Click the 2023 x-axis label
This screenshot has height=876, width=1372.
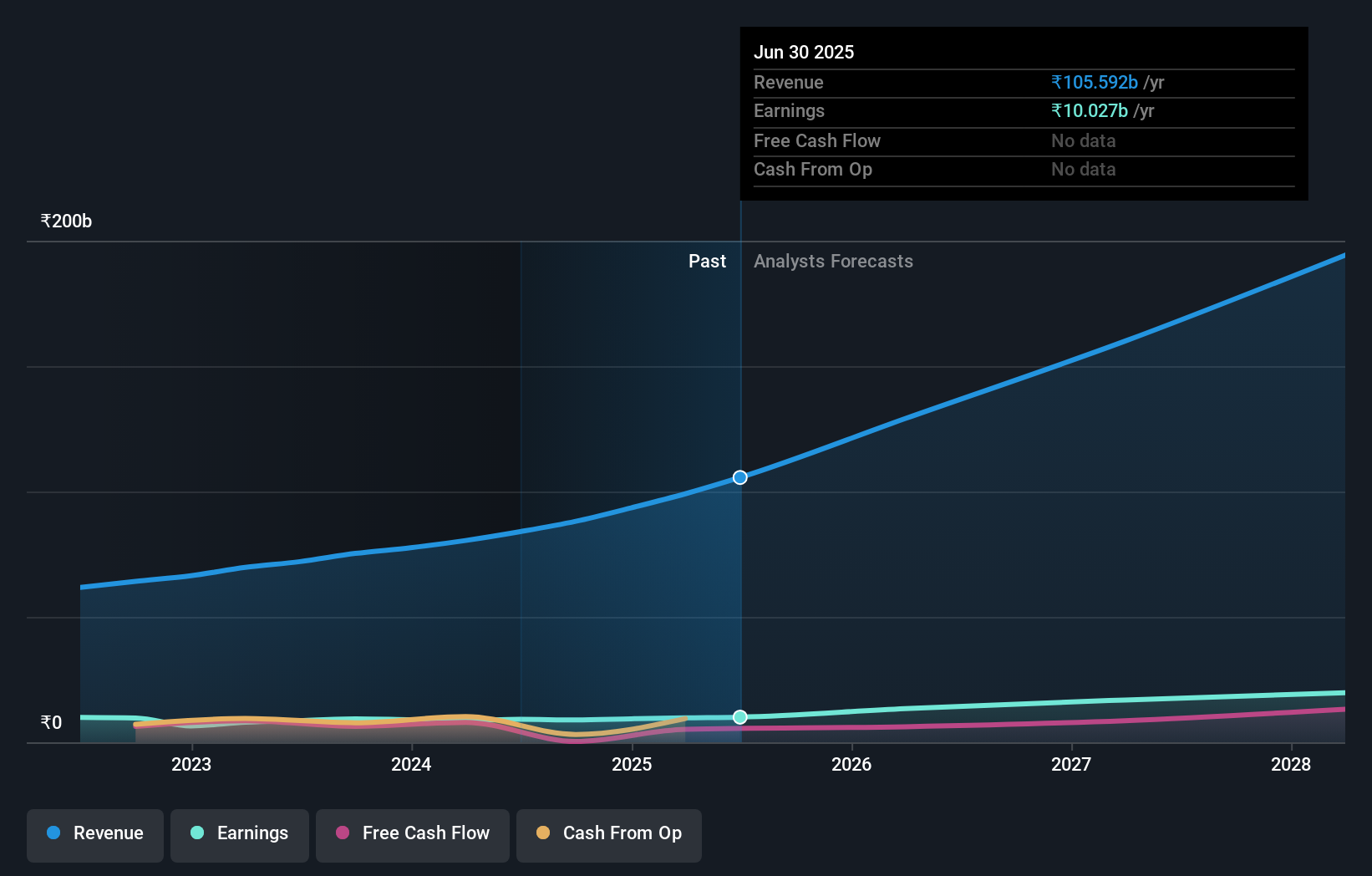[x=191, y=764]
